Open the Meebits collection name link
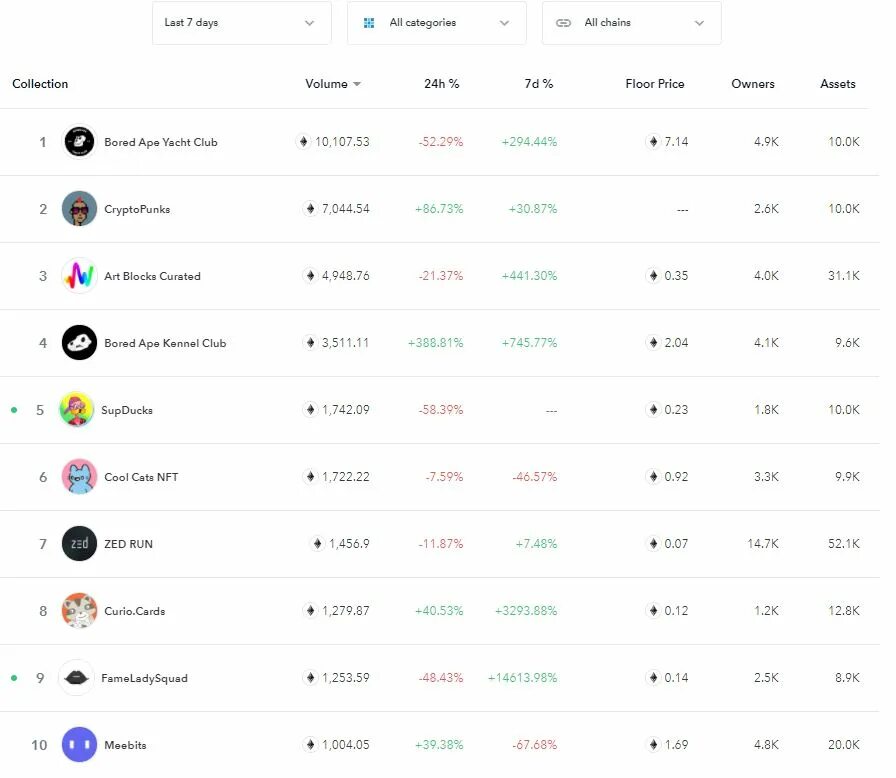896x778 pixels. [125, 745]
